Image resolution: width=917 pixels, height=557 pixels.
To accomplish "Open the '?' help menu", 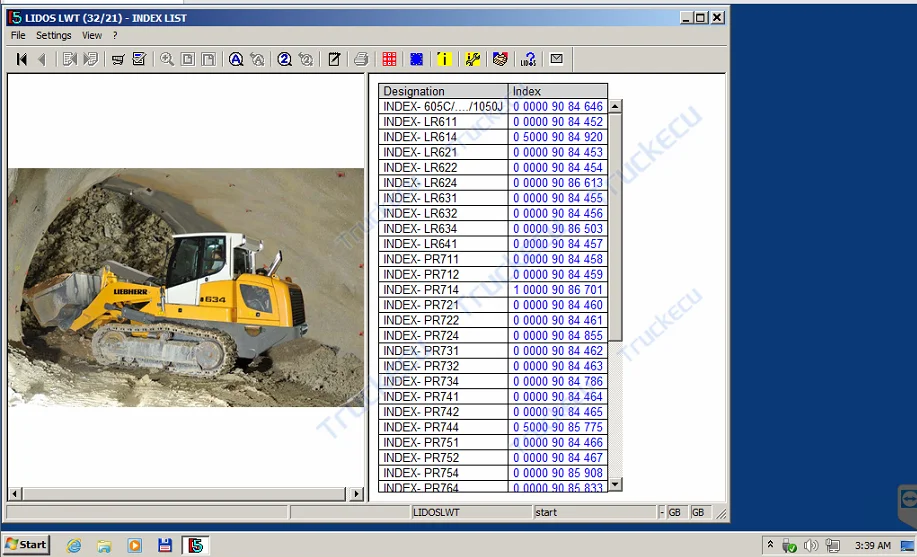I will 115,35.
